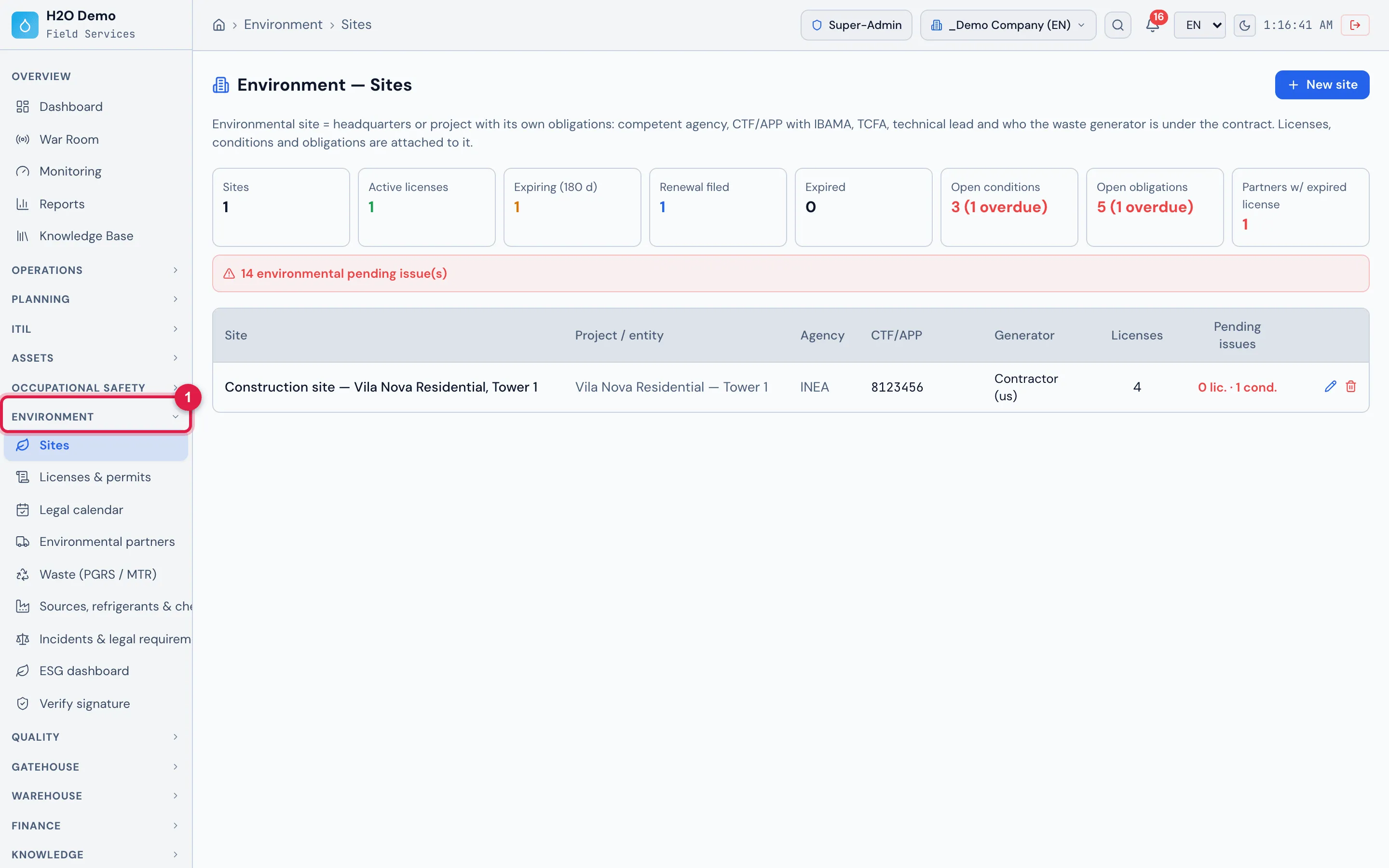Image resolution: width=1389 pixels, height=868 pixels.
Task: Open the 14 environmental pending issues alert
Action: click(x=790, y=274)
